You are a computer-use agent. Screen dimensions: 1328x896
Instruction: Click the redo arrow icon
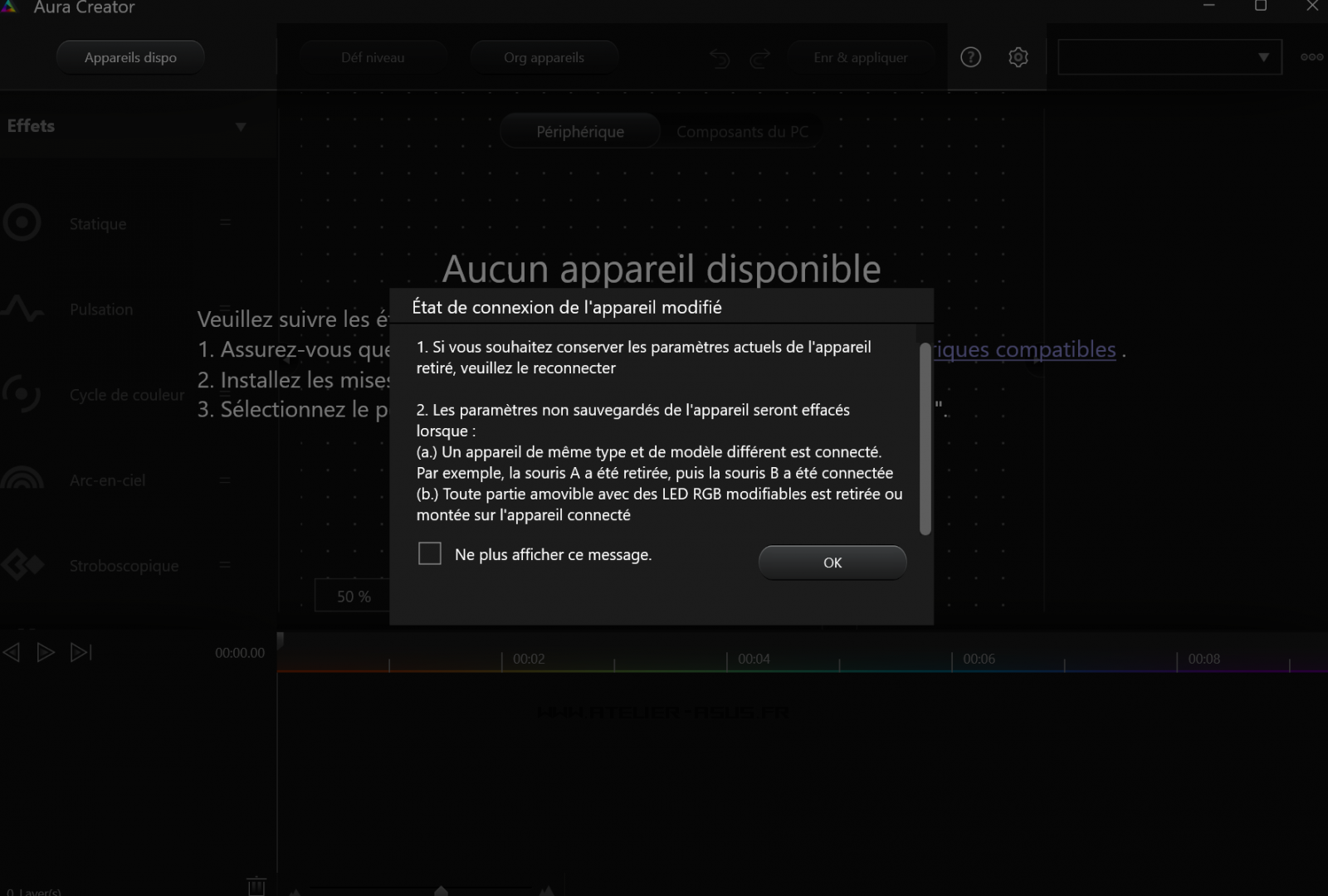click(759, 58)
